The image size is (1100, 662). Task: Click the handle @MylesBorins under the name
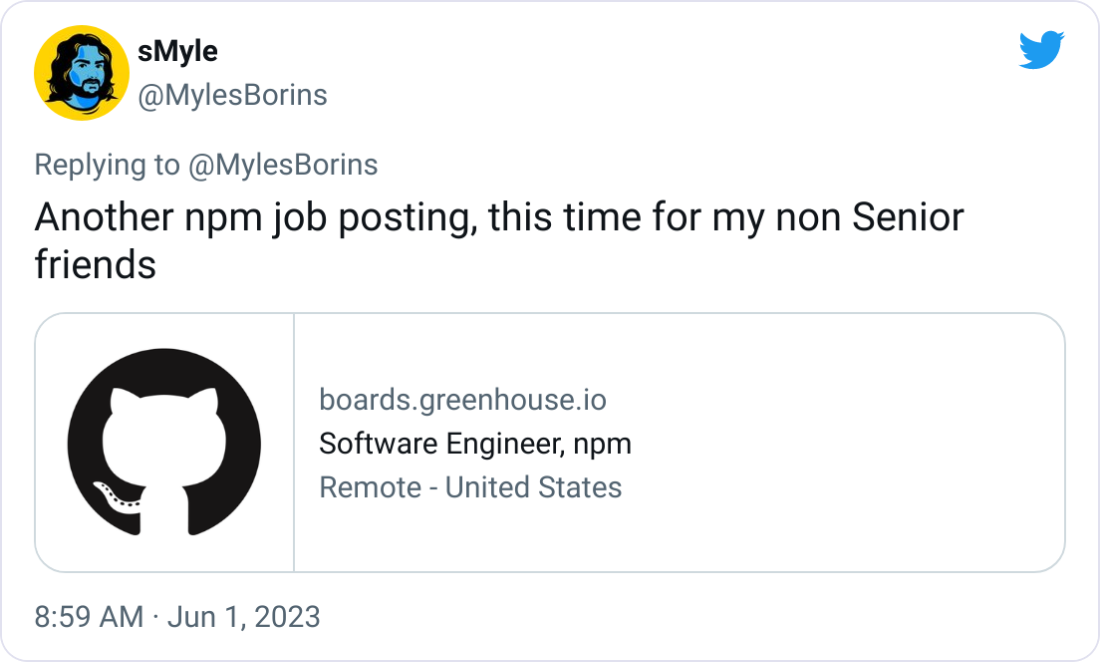(231, 95)
